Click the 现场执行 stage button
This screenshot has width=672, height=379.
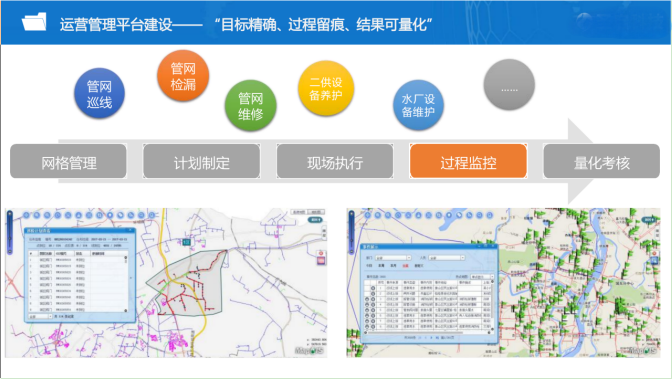(x=335, y=161)
